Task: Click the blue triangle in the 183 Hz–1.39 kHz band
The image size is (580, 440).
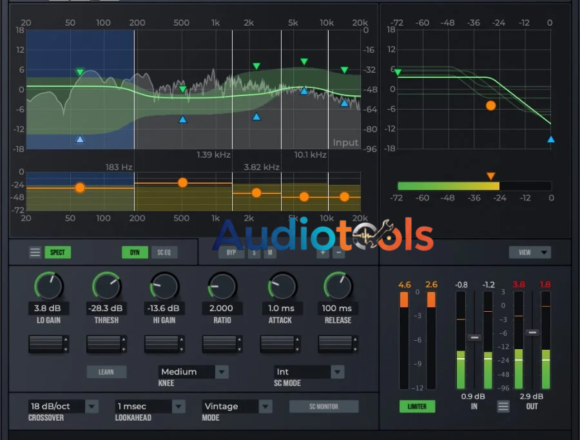Action: click(x=183, y=119)
